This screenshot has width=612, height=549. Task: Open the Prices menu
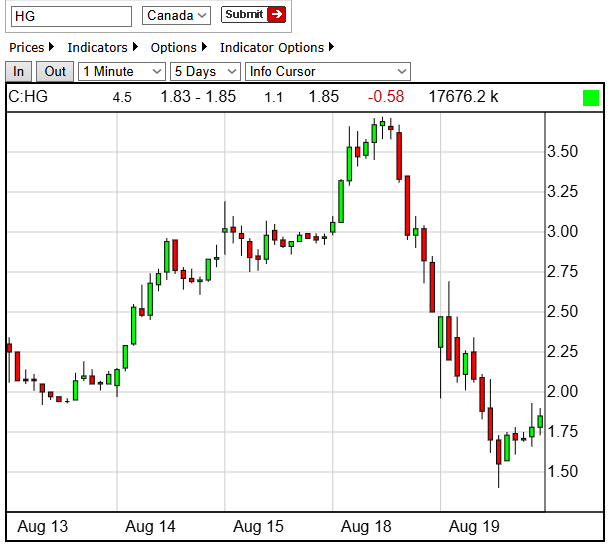(31, 48)
